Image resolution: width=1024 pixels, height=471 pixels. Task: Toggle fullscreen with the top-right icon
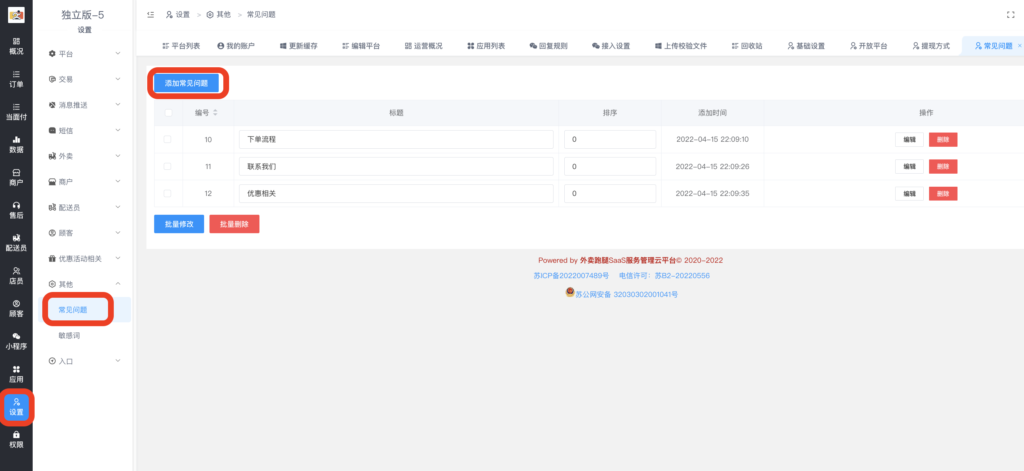(x=1010, y=15)
